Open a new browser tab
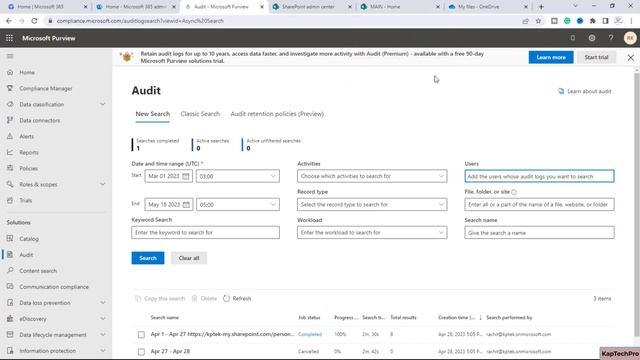 pyautogui.click(x=541, y=7)
